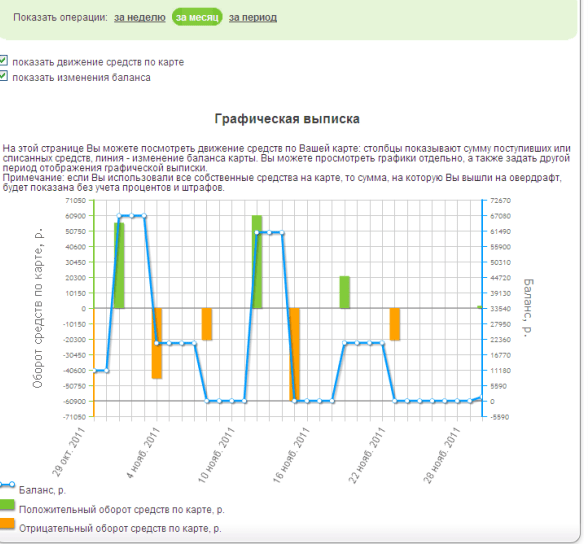Click 'Положительный оборот средств по карте' legend label
This screenshot has width=588, height=544.
point(122,510)
